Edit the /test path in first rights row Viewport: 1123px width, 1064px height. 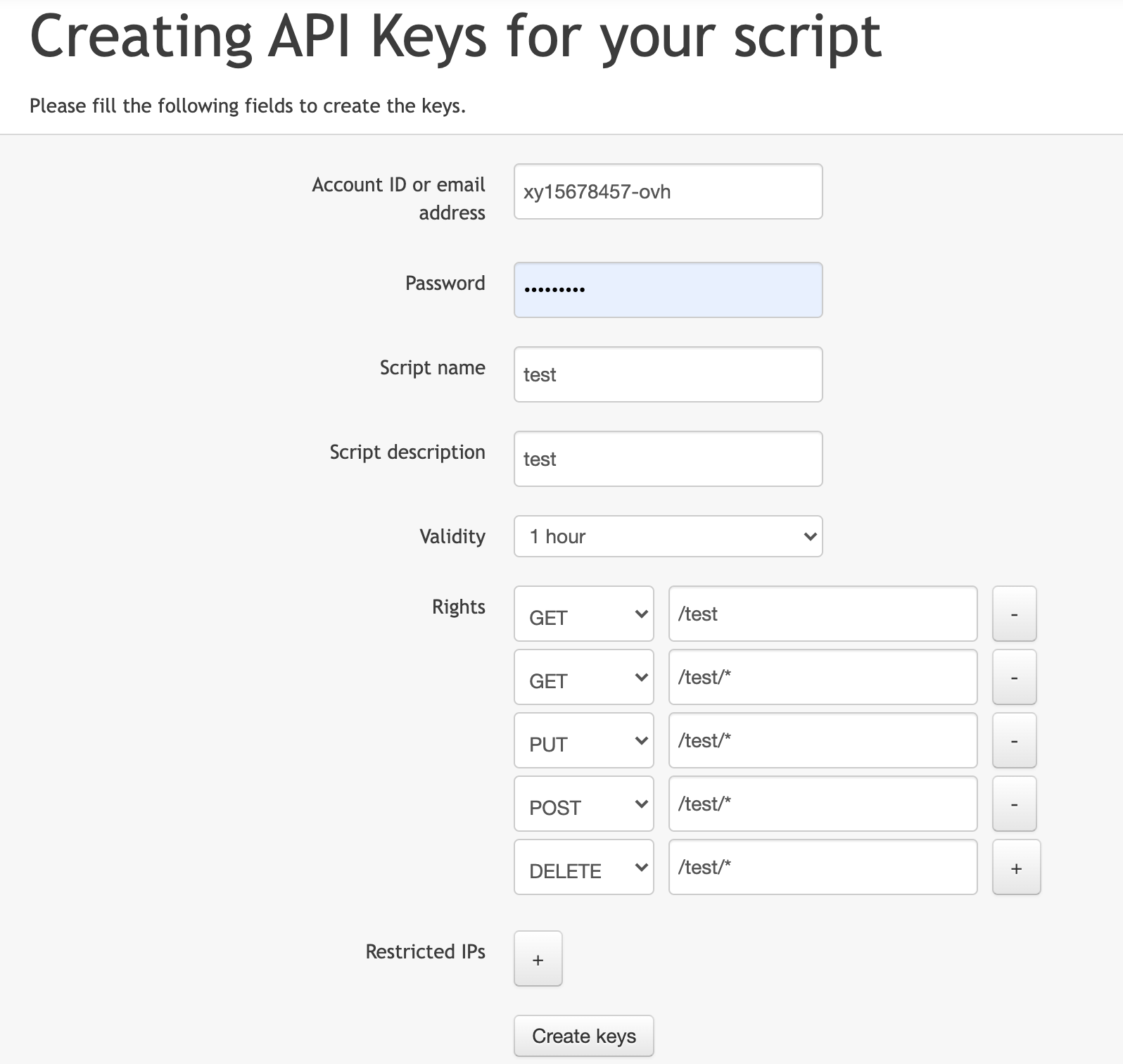pos(823,614)
